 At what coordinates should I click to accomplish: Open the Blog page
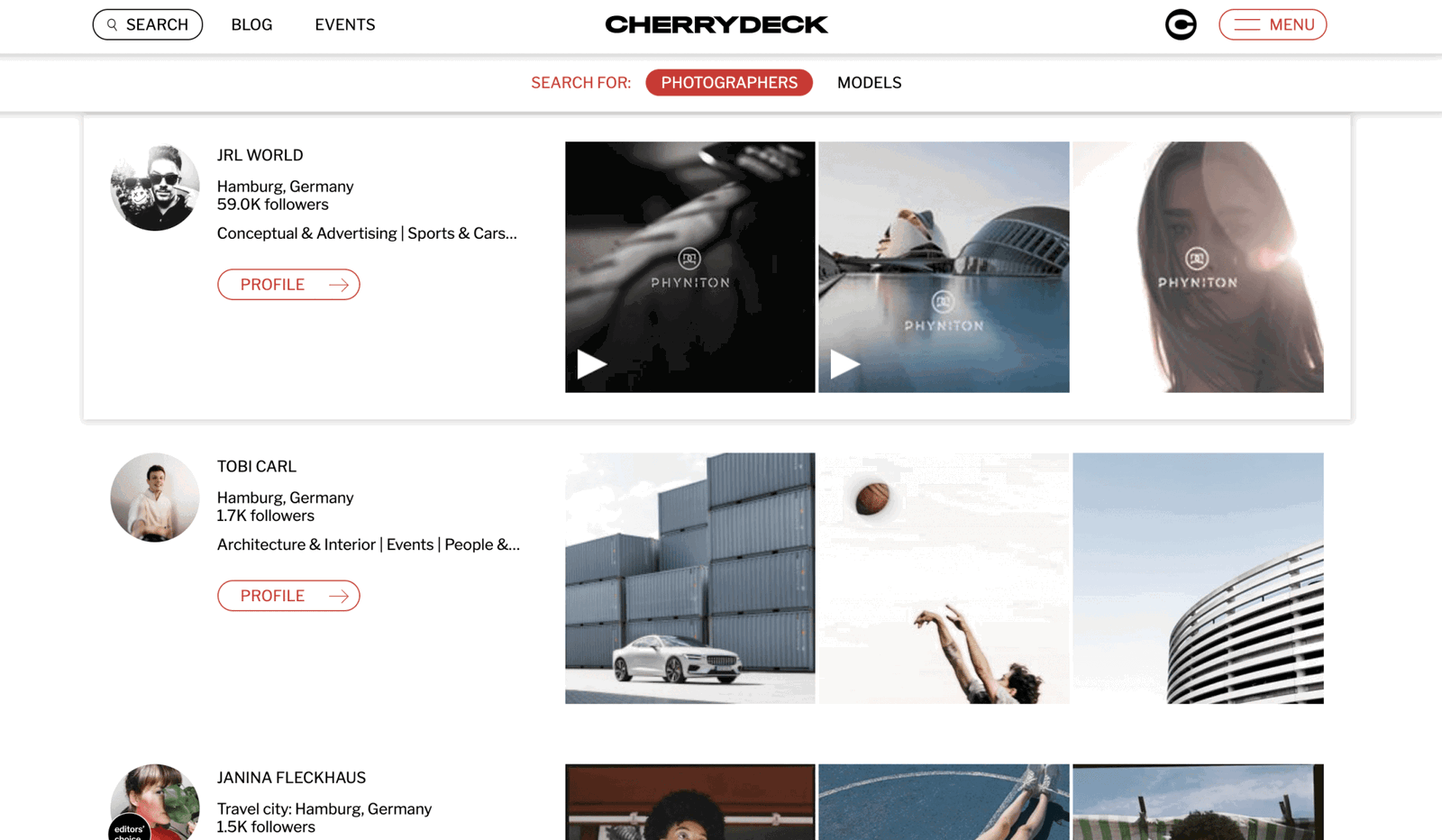point(251,25)
